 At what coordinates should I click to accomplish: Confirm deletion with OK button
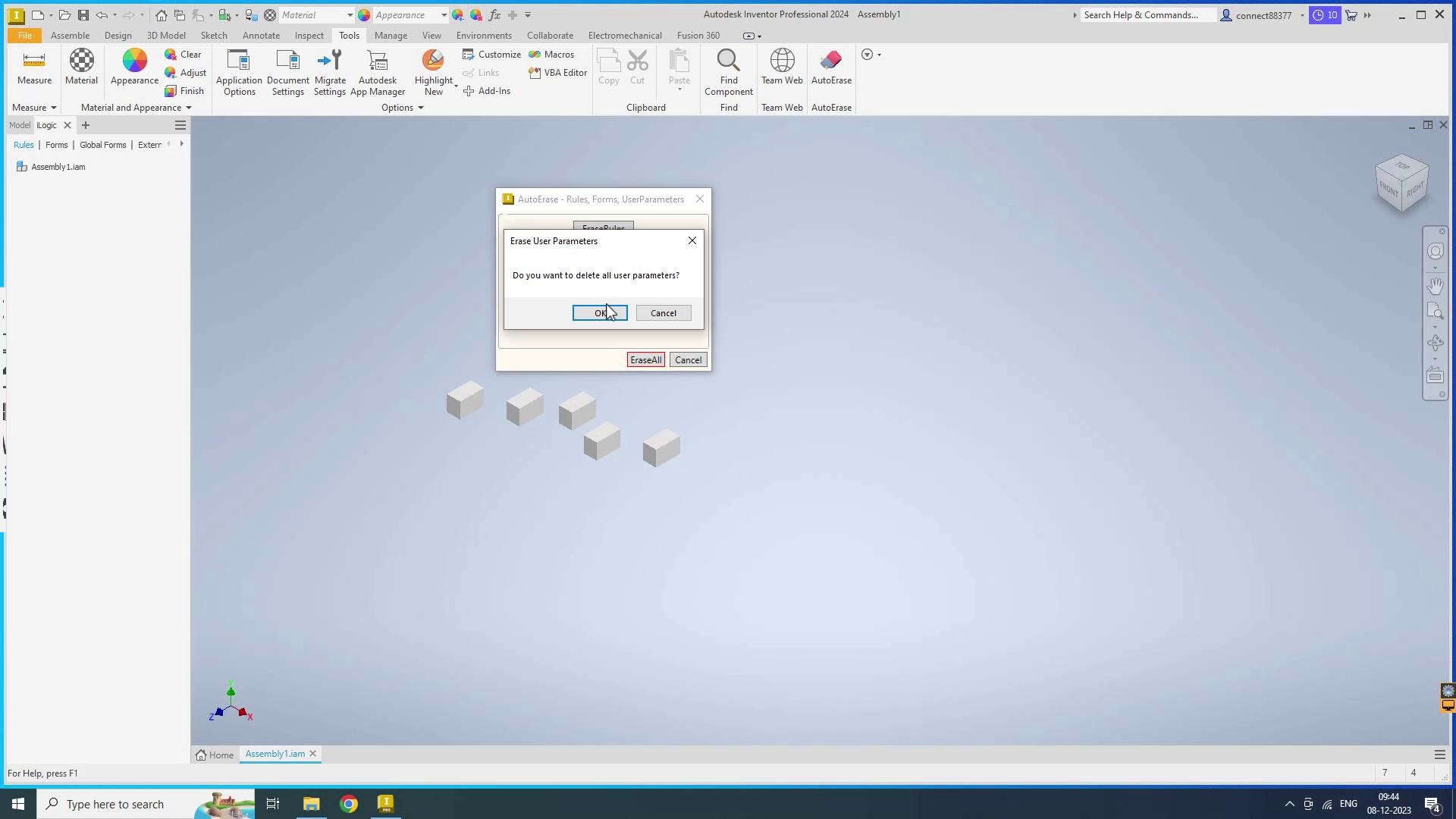599,313
